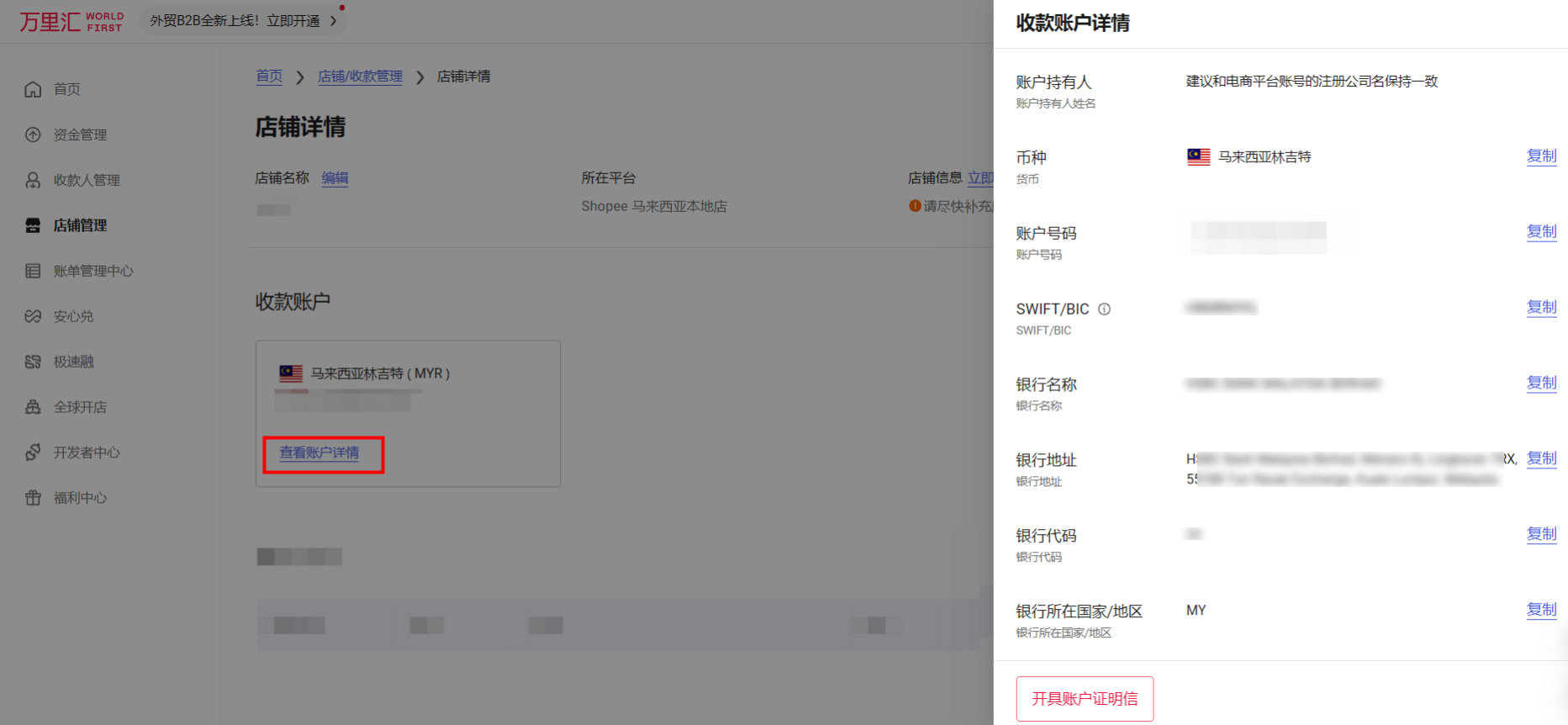The width and height of the screenshot is (1568, 725).
Task: Click the 安心兑 sidebar icon
Action: (x=33, y=316)
